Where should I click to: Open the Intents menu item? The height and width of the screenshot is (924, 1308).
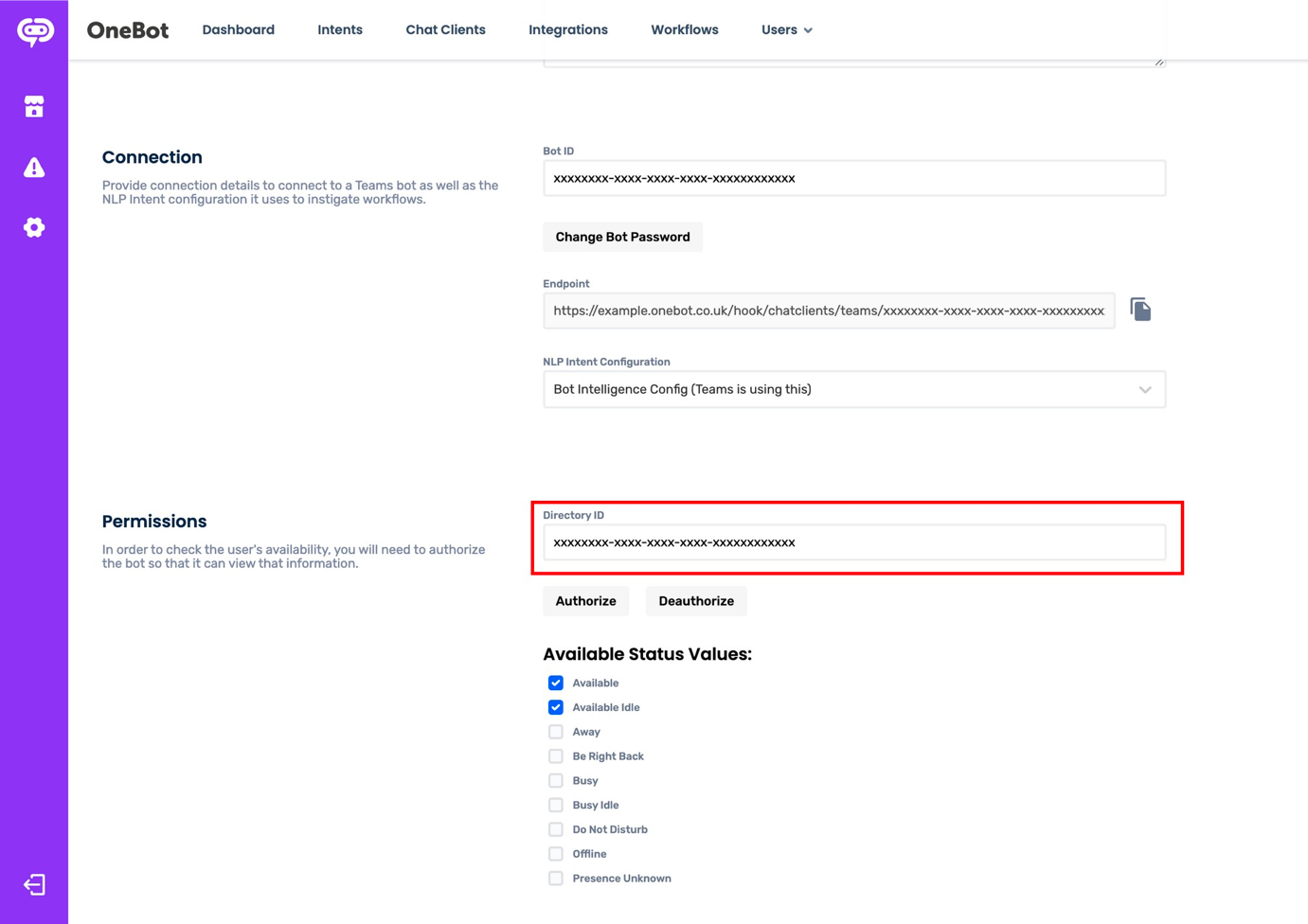click(340, 30)
